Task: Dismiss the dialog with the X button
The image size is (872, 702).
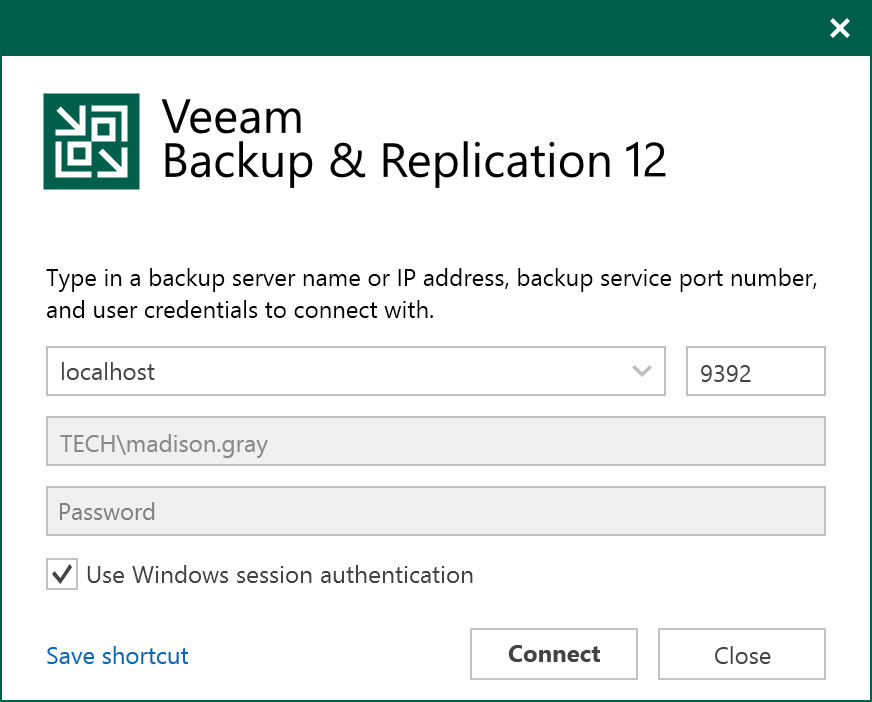Action: click(x=839, y=28)
